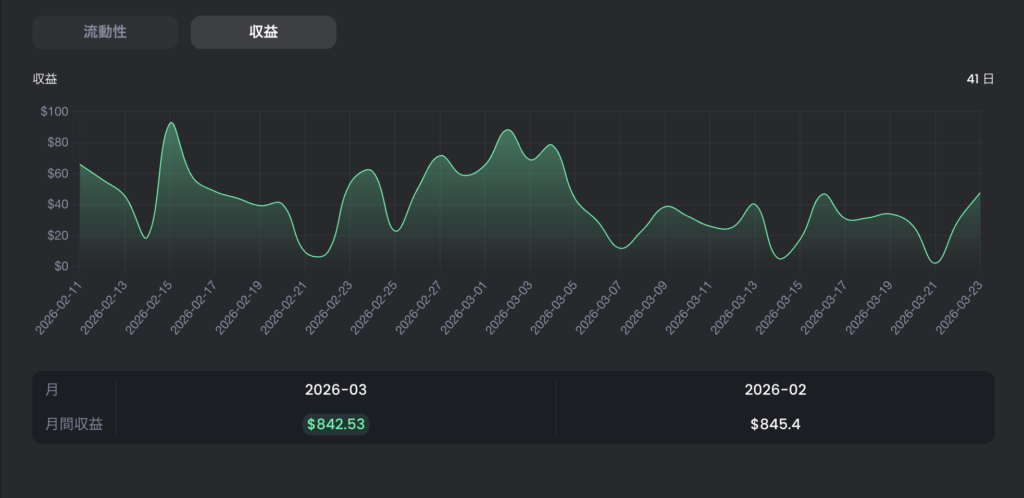Select the 2026-03 month column header
1024x498 pixels.
coord(336,390)
